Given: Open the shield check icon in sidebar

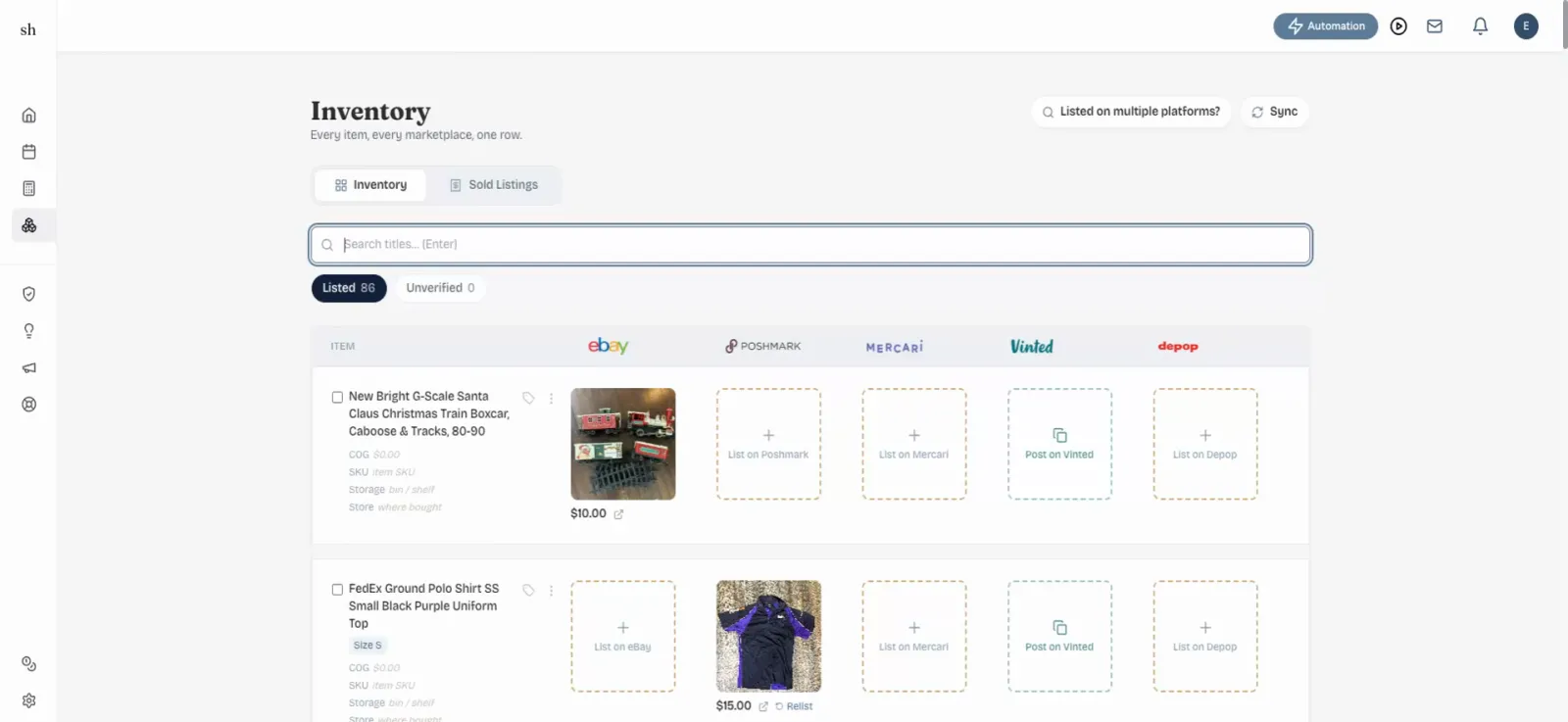Looking at the screenshot, I should [29, 294].
